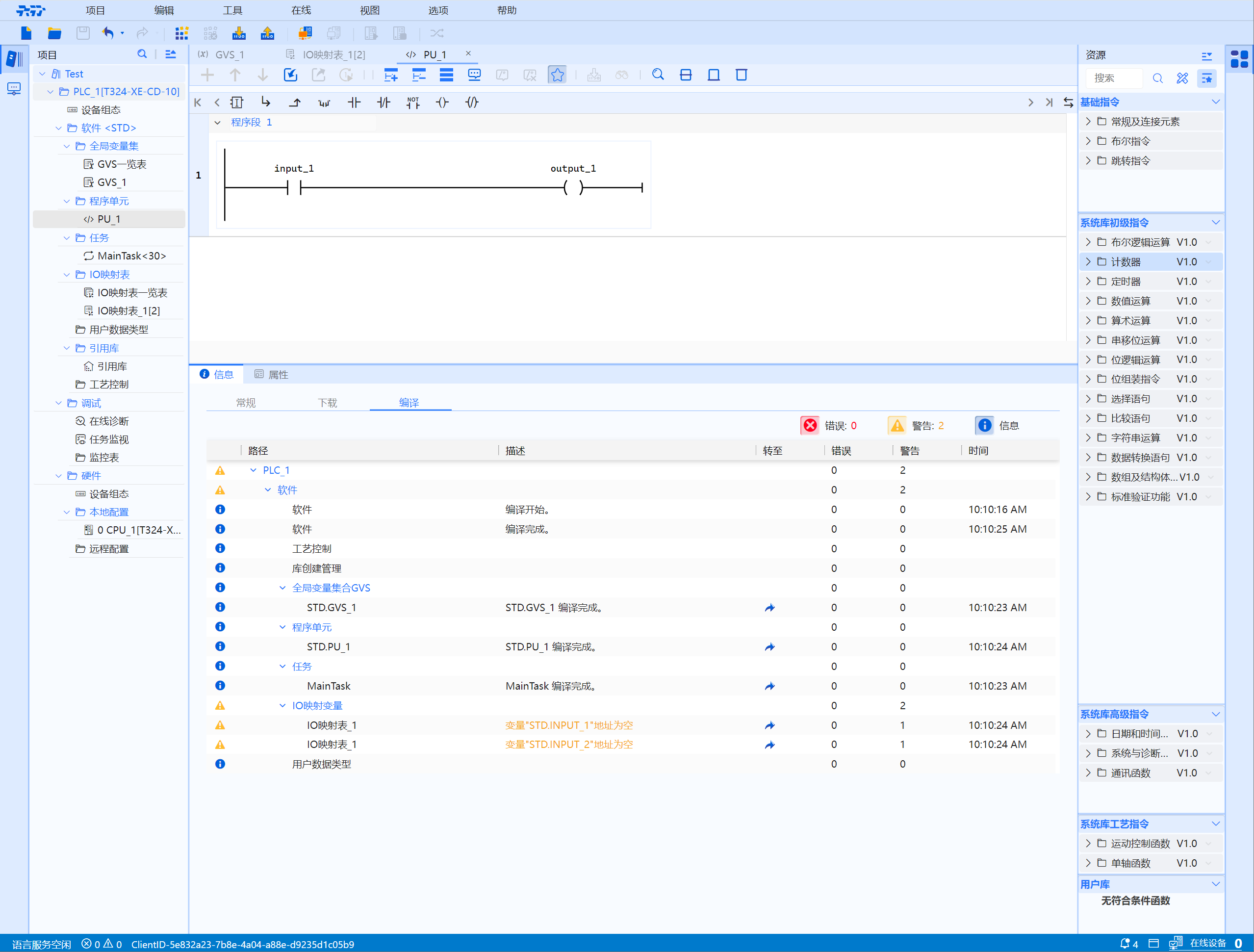
Task: Expand the 计数器 instruction folder
Action: (1087, 262)
